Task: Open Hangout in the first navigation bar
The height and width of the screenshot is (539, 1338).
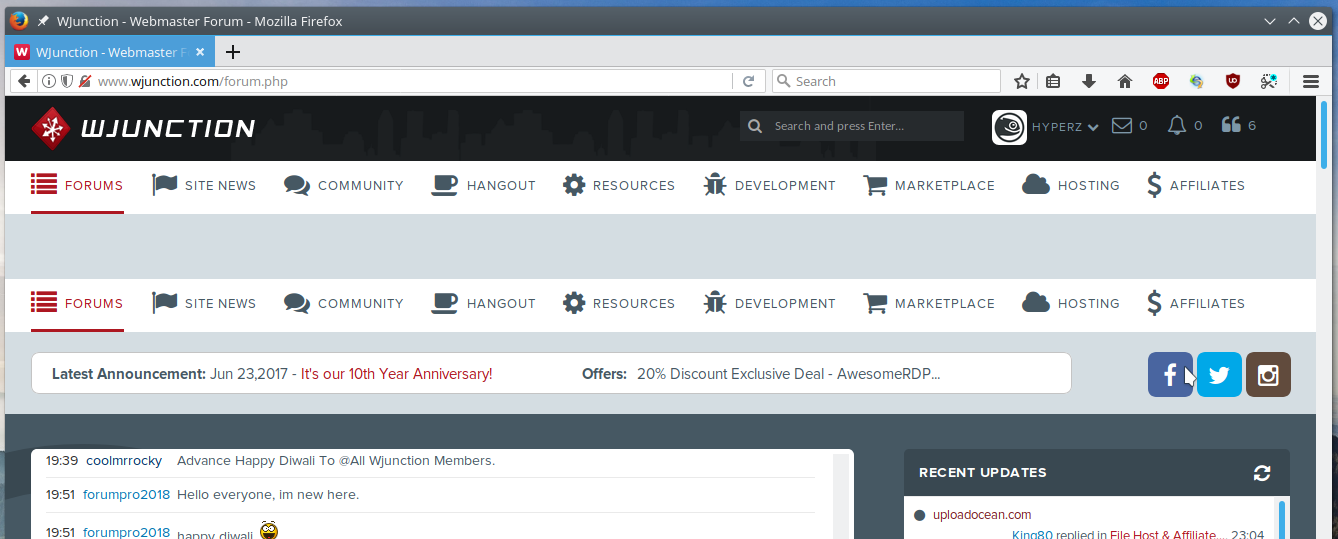Action: pyautogui.click(x=483, y=185)
